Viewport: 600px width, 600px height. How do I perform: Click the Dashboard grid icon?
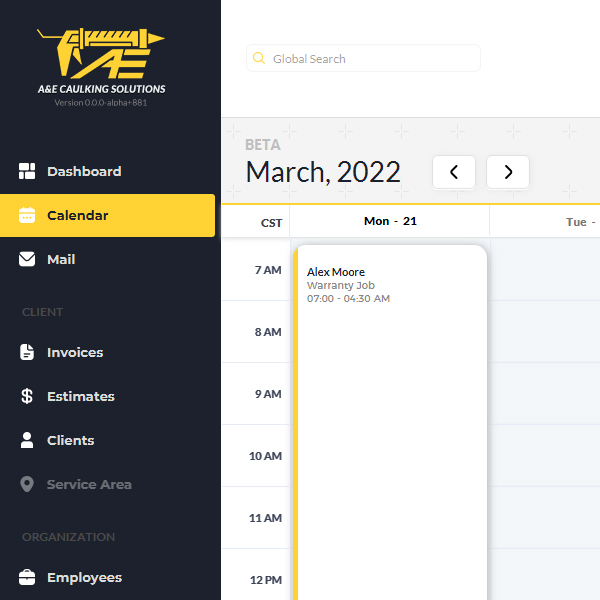coord(27,171)
